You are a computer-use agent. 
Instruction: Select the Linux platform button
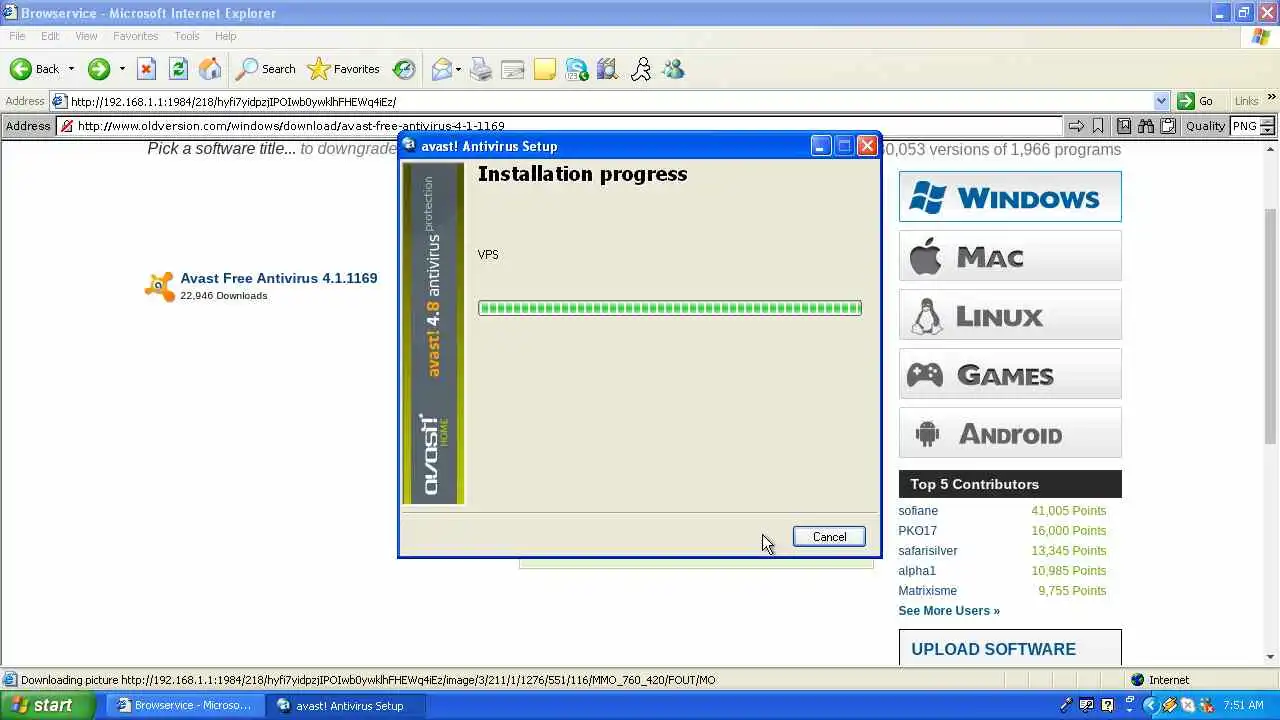[1010, 315]
